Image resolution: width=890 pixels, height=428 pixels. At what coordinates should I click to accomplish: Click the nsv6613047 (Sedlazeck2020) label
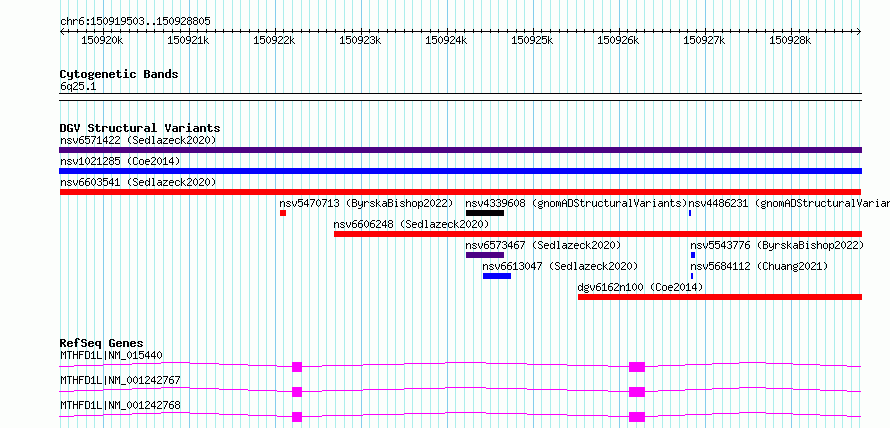pos(560,266)
